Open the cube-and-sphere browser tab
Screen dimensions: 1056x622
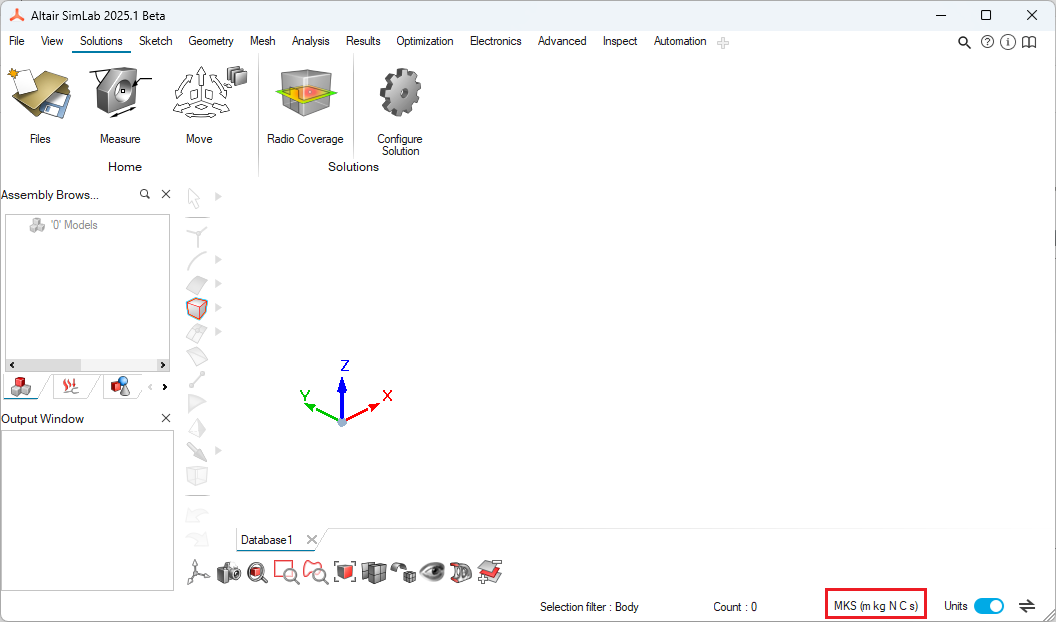121,386
